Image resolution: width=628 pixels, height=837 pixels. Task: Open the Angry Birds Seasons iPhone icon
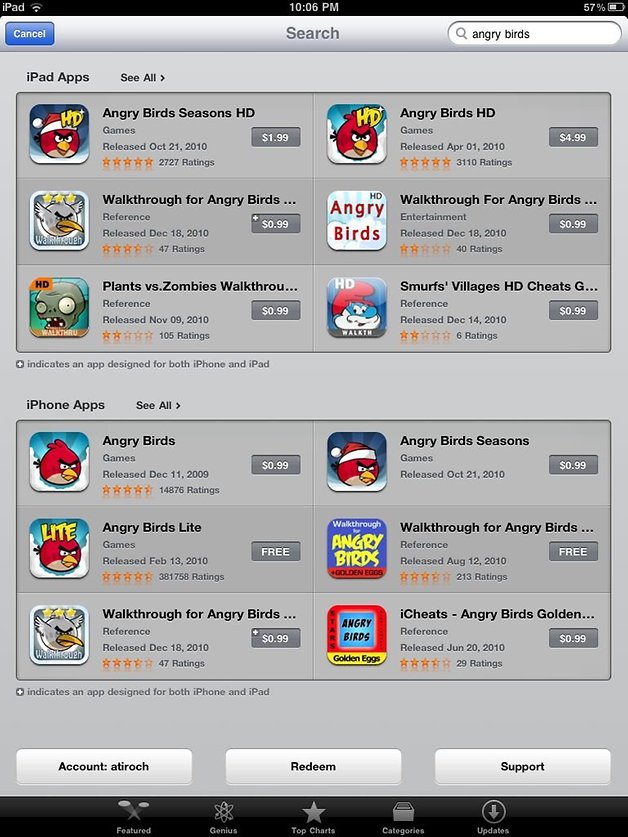pyautogui.click(x=357, y=462)
